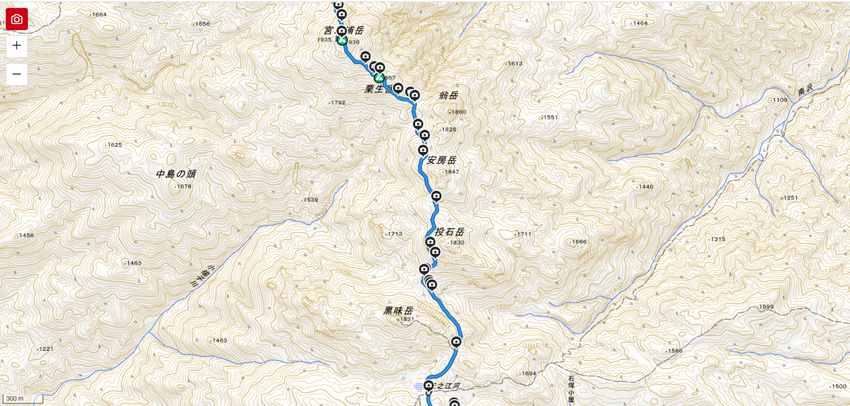
Task: Open the lone photo marker between 安房岳 and 投石岳
Action: pyautogui.click(x=437, y=197)
